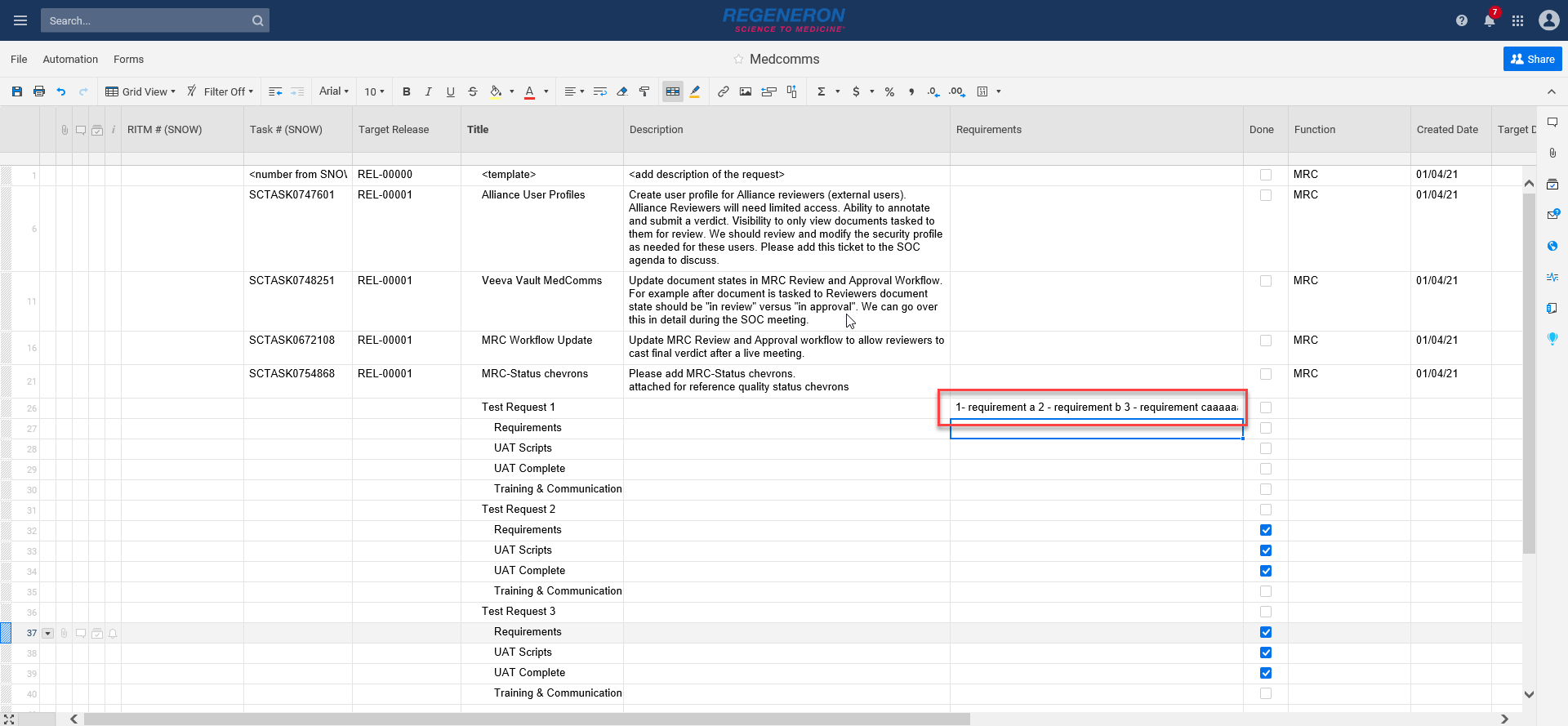Select the Created Date column header
Image resolution: width=1568 pixels, height=726 pixels.
[1451, 129]
